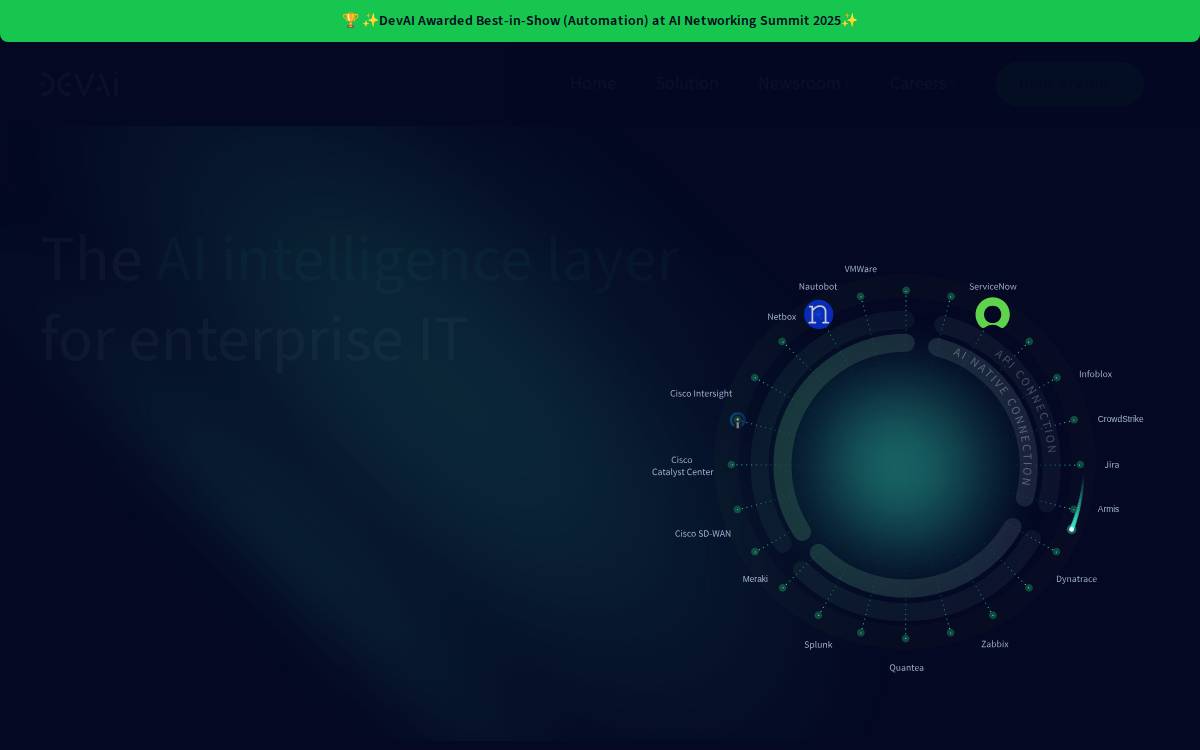The height and width of the screenshot is (750, 1200).
Task: Click the Zabbix label
Action: coord(995,644)
